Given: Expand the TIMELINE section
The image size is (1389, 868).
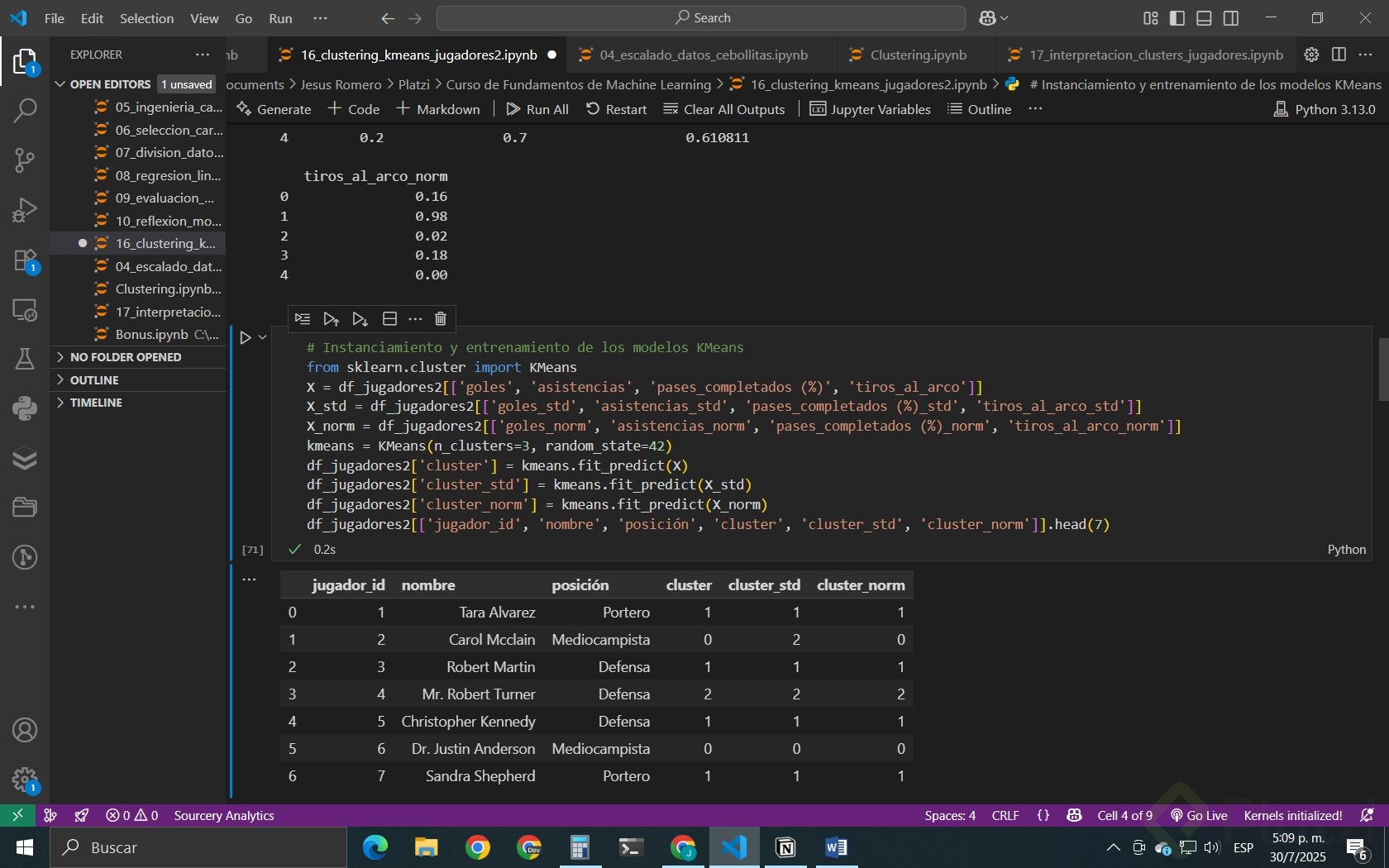Looking at the screenshot, I should pos(96,403).
